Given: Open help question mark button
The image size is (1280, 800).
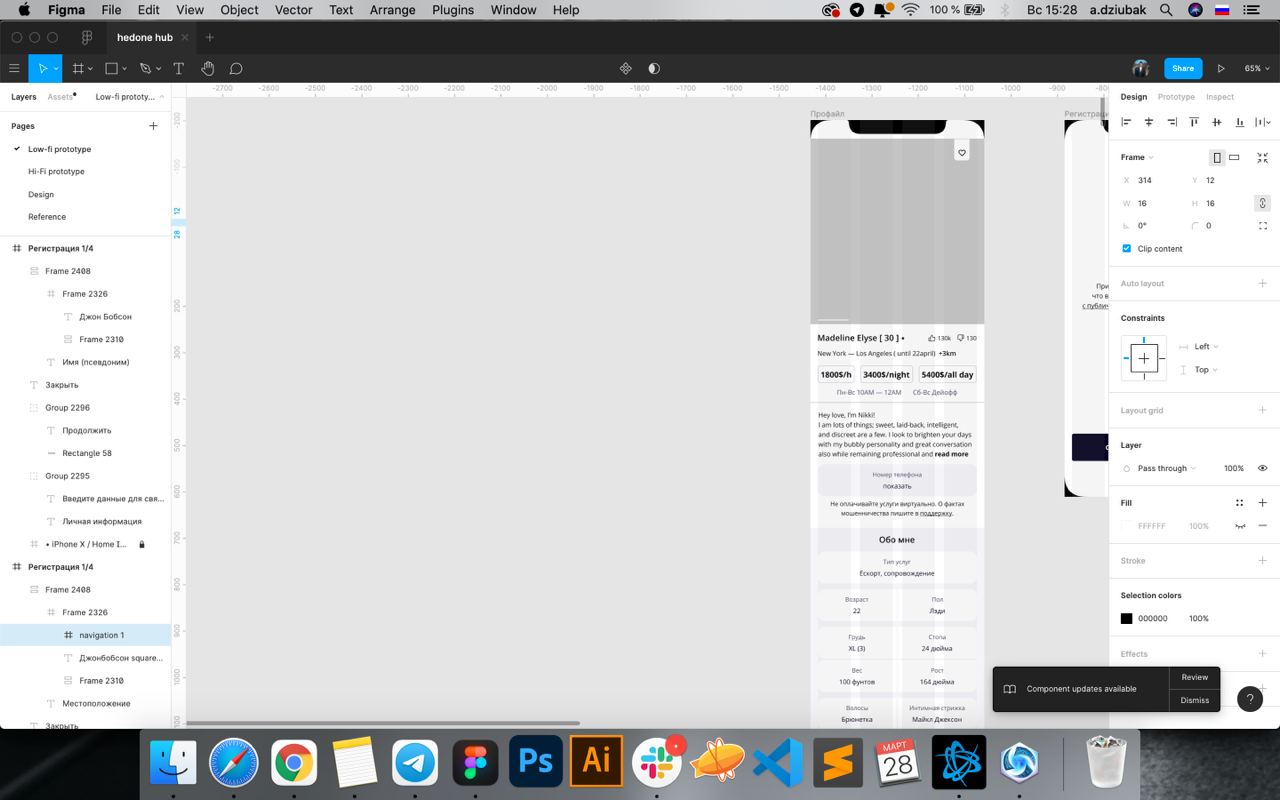Looking at the screenshot, I should point(1250,699).
